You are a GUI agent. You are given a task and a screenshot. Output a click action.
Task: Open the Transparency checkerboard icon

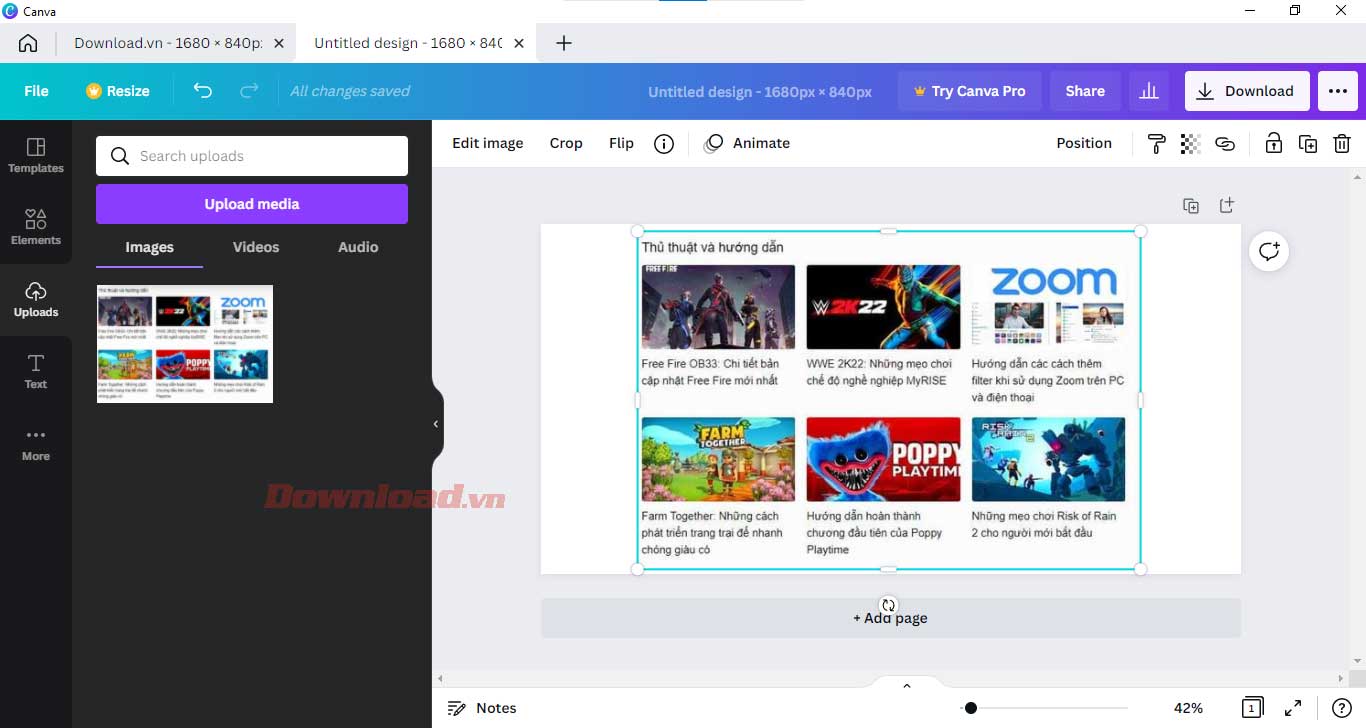(1190, 144)
